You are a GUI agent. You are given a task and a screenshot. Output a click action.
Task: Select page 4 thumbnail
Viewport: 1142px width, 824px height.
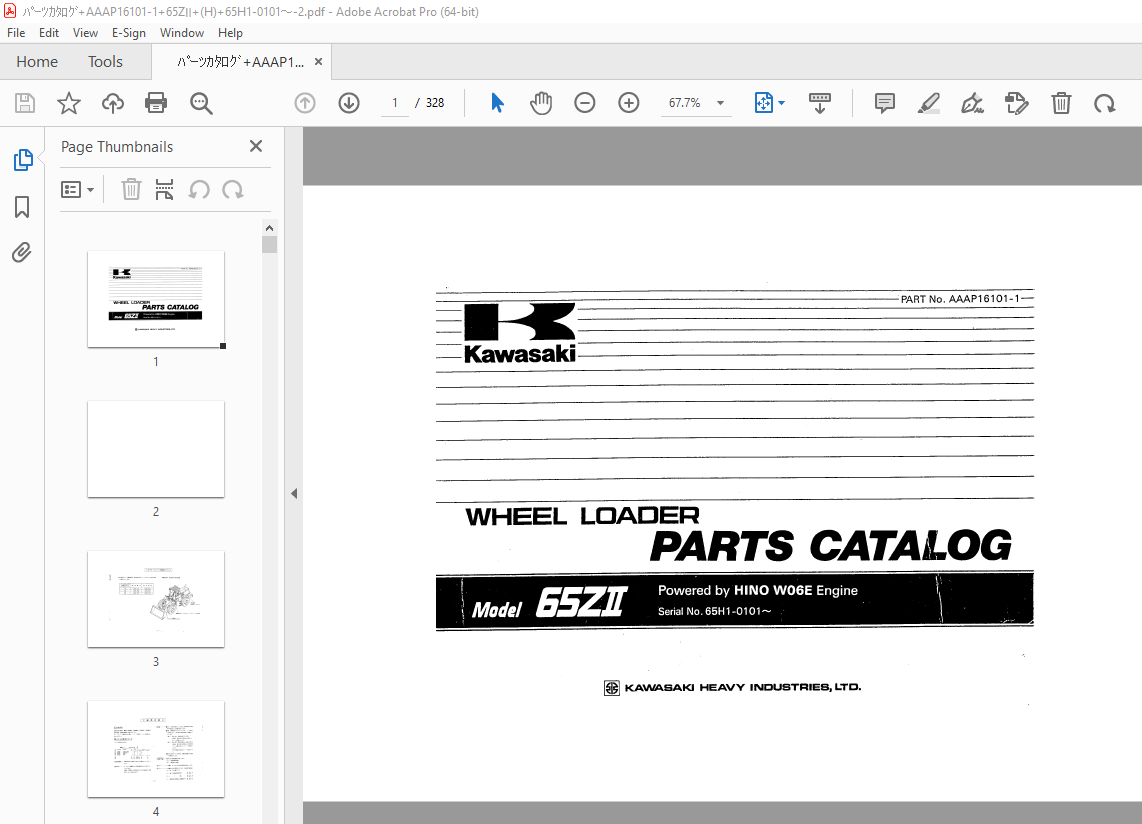click(x=156, y=749)
